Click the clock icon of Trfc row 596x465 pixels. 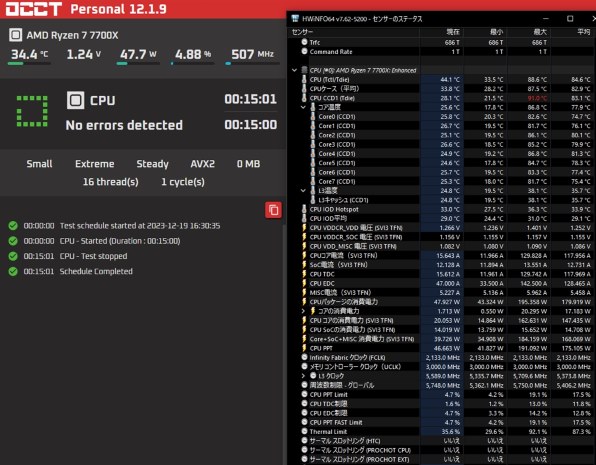click(x=304, y=42)
